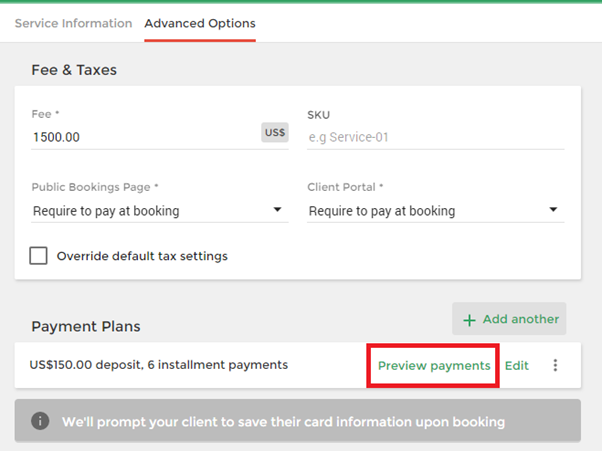Select the Advanced Options tab
Viewport: 602px width, 451px height.
[200, 23]
